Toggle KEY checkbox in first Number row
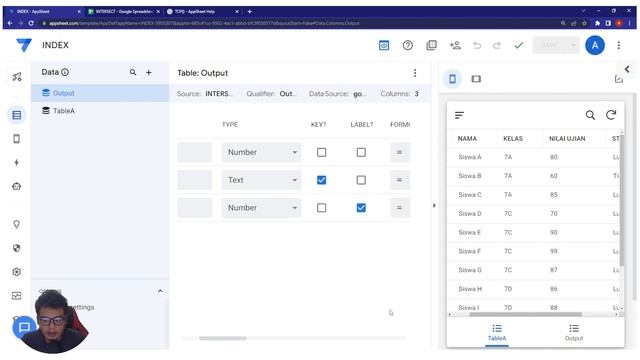This screenshot has width=640, height=360. pyautogui.click(x=321, y=152)
